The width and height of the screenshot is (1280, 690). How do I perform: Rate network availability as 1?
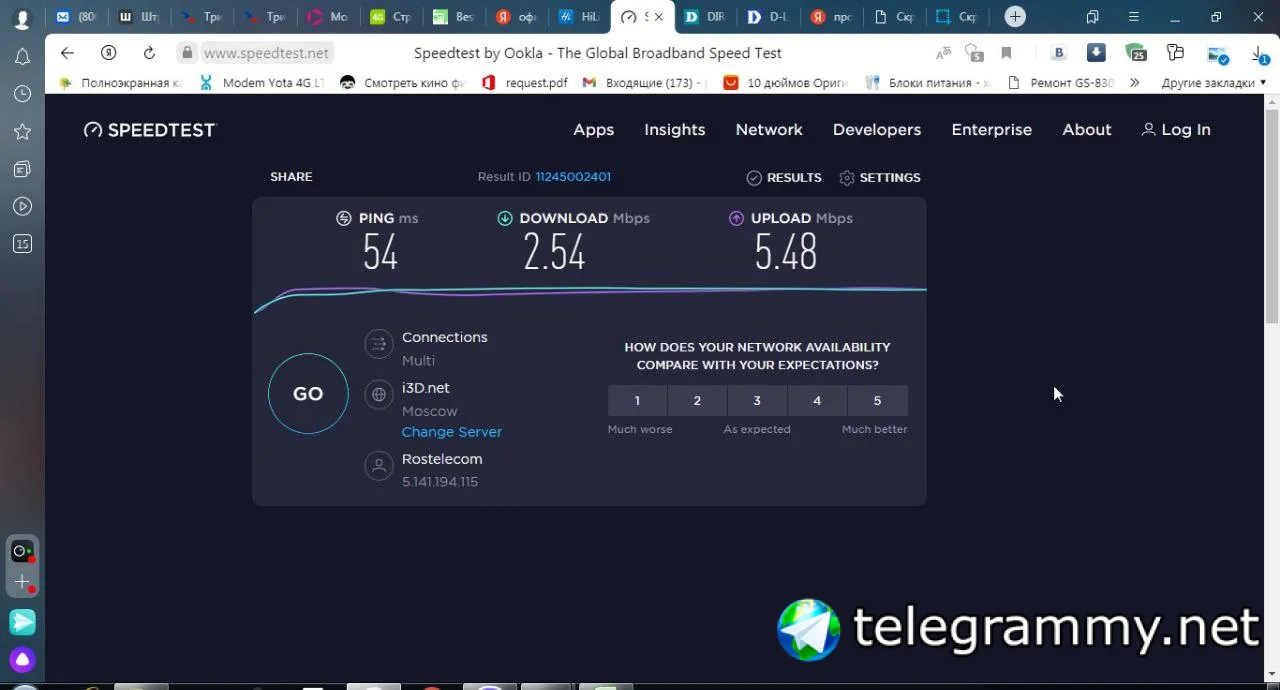(x=637, y=401)
